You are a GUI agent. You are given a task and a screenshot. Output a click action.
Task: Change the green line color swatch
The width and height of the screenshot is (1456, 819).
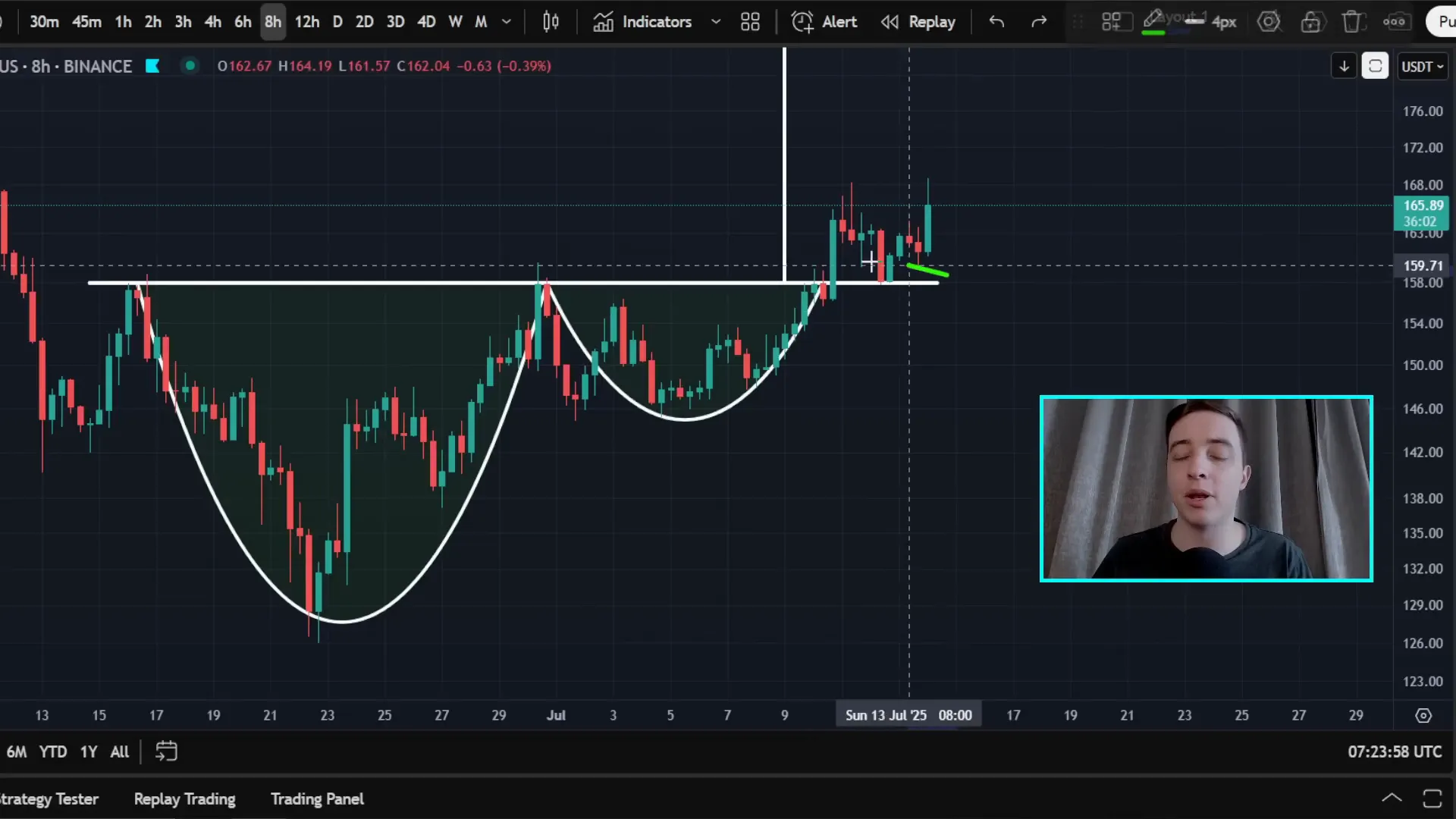coord(1153,22)
